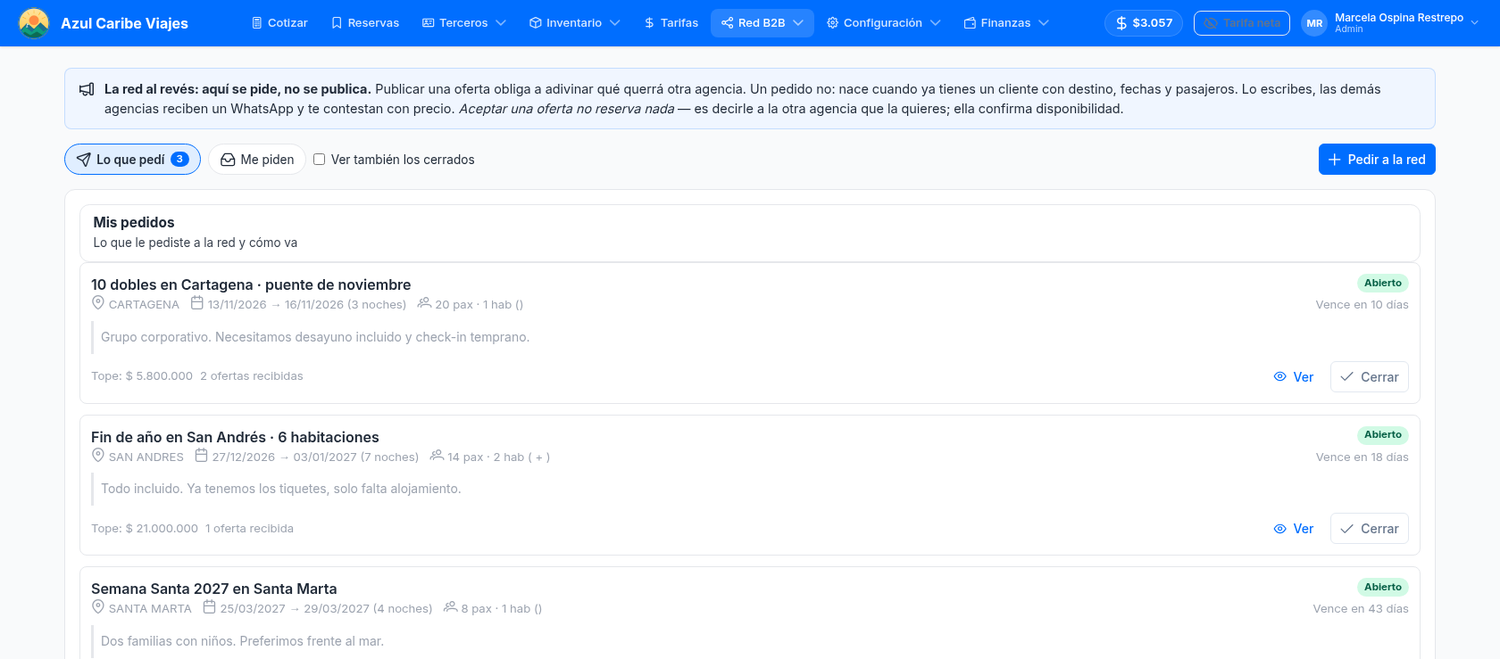Viewport: 1500px width, 659px height.
Task: Click 'Tope: $ 21.000.000' text
Action: click(x=145, y=528)
